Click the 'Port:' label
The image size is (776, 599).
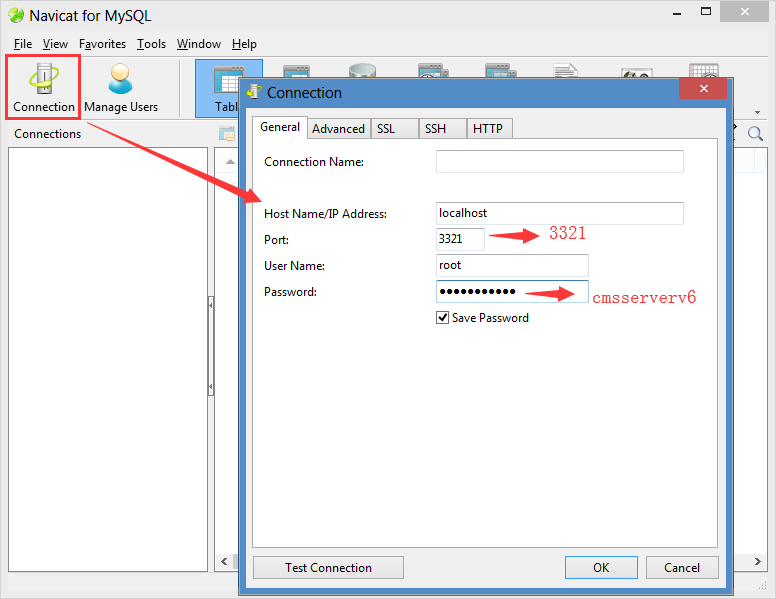click(x=276, y=240)
